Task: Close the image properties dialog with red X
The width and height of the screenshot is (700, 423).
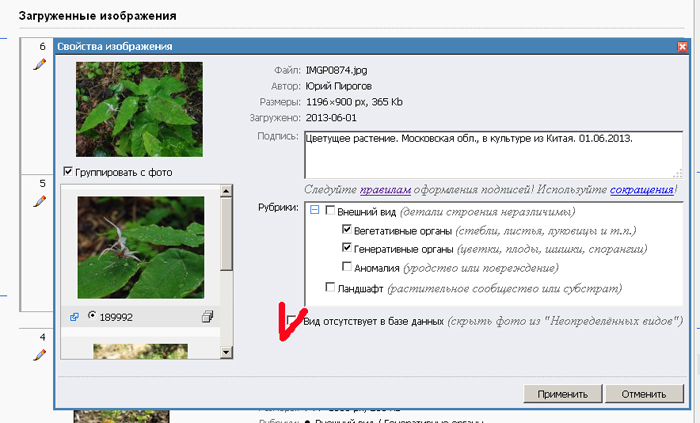Action: [x=681, y=46]
